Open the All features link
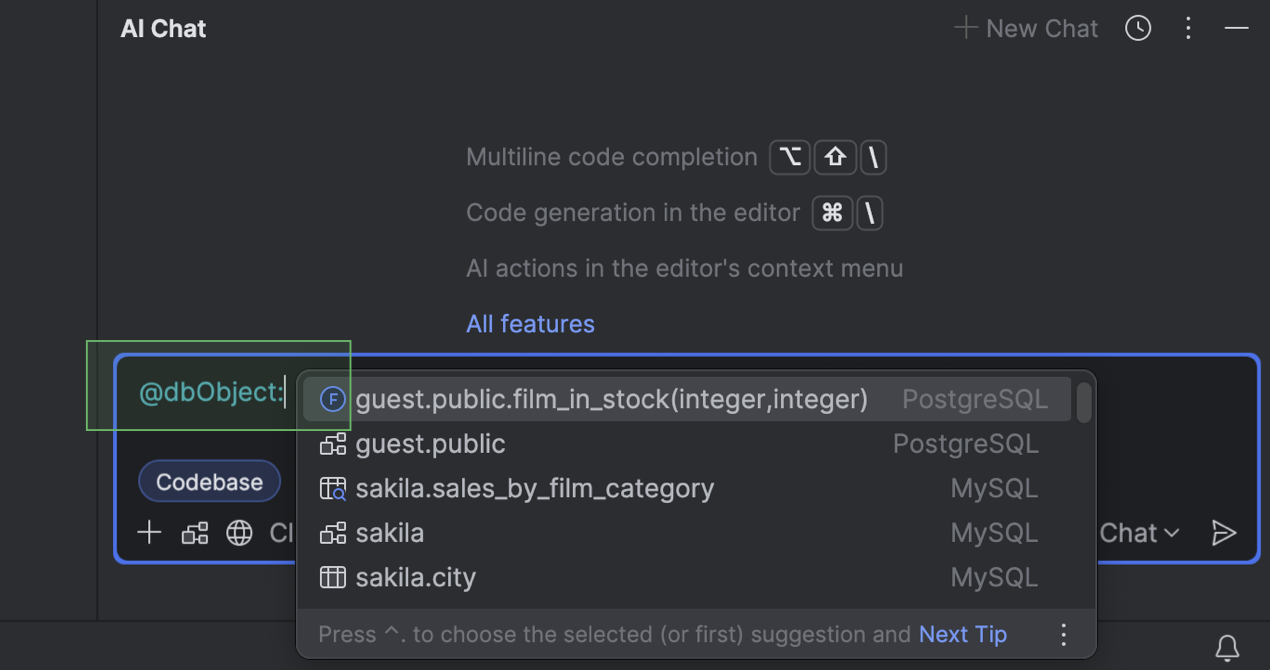1270x670 pixels. (x=530, y=324)
